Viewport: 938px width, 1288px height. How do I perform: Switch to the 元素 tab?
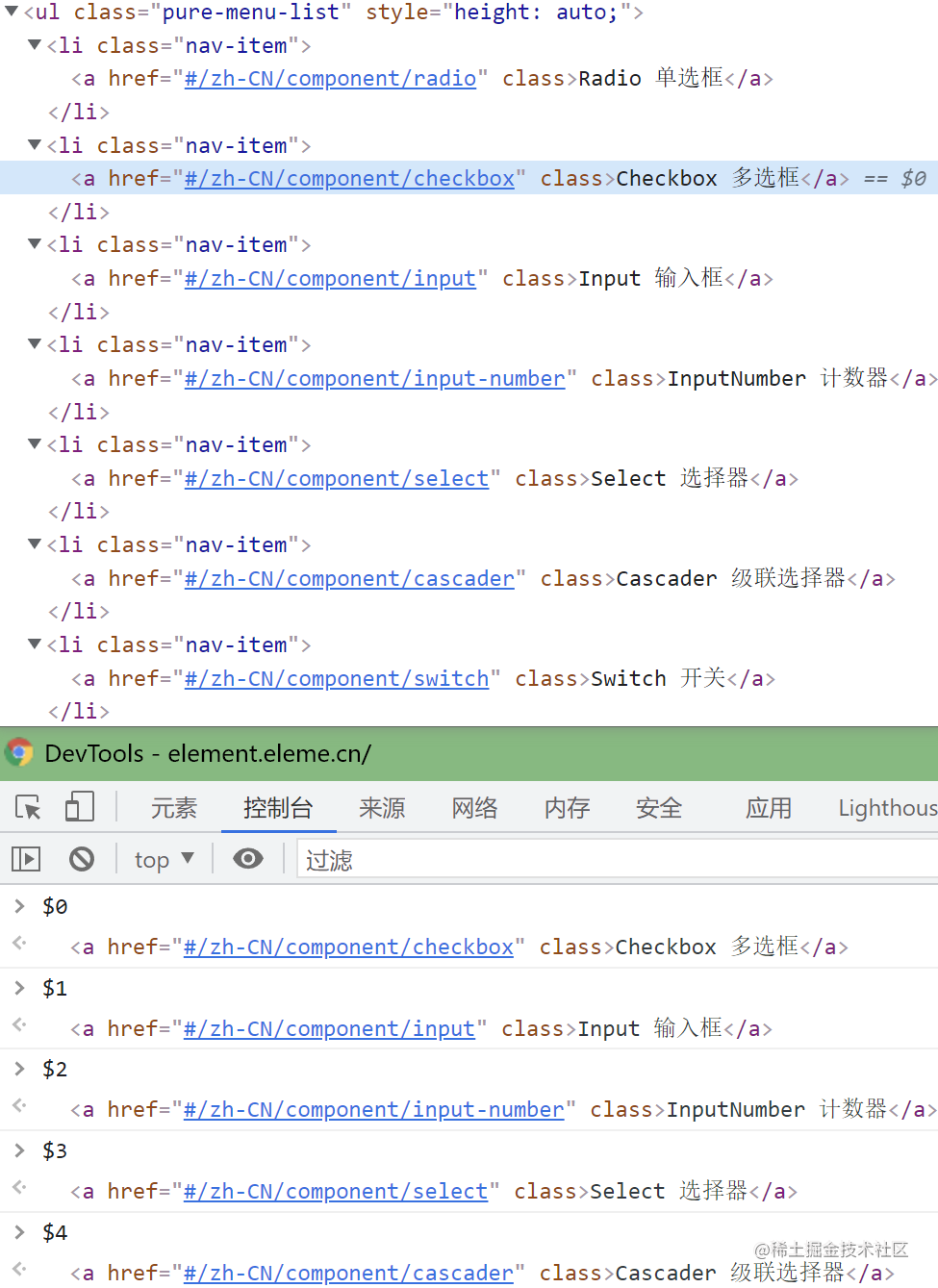[x=174, y=808]
